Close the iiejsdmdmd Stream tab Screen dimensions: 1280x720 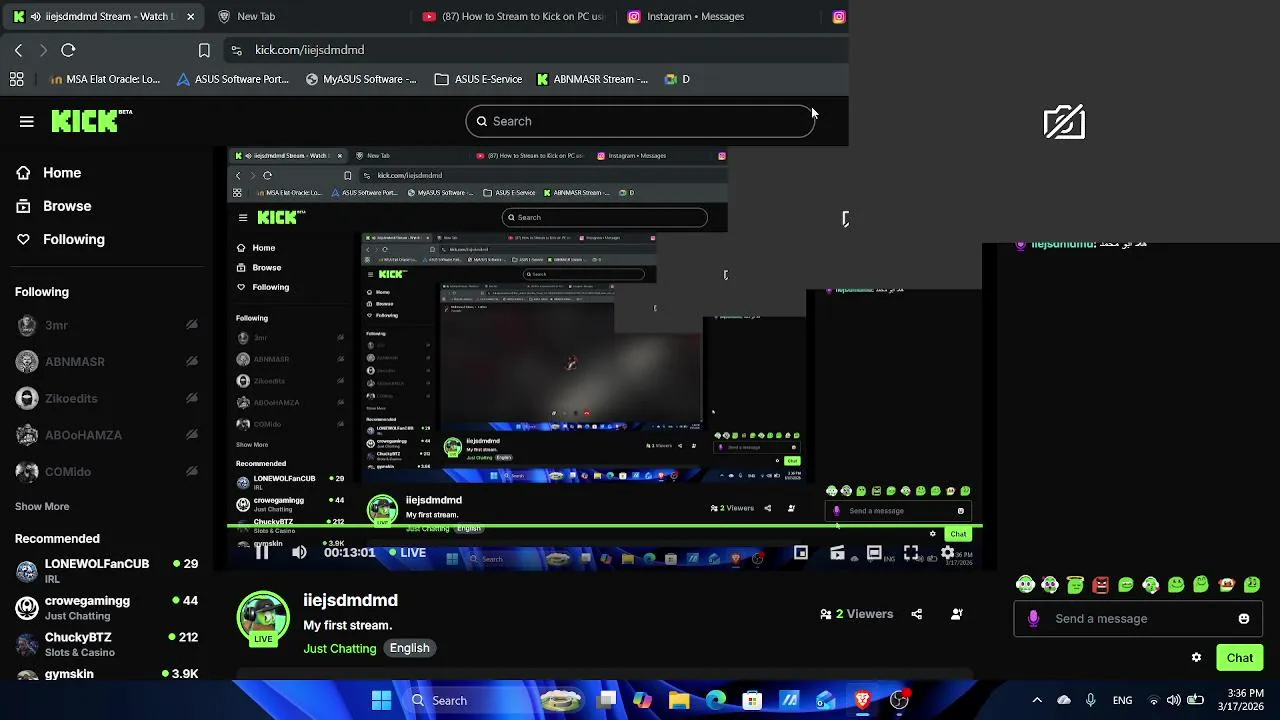(x=190, y=16)
